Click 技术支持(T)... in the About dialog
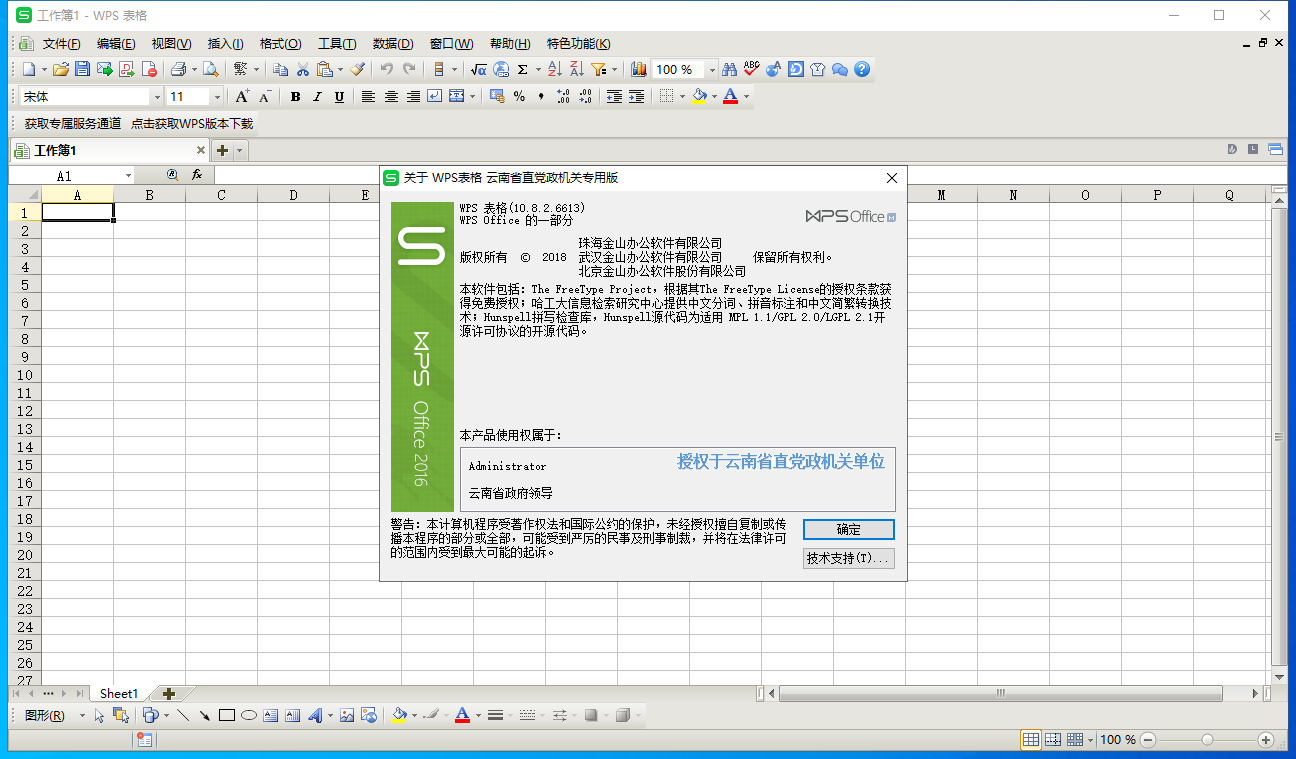Viewport: 1296px width, 759px height. (x=849, y=559)
